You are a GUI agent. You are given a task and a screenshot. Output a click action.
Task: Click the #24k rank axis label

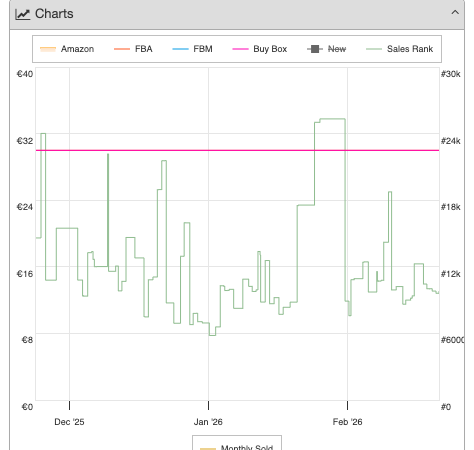451,141
